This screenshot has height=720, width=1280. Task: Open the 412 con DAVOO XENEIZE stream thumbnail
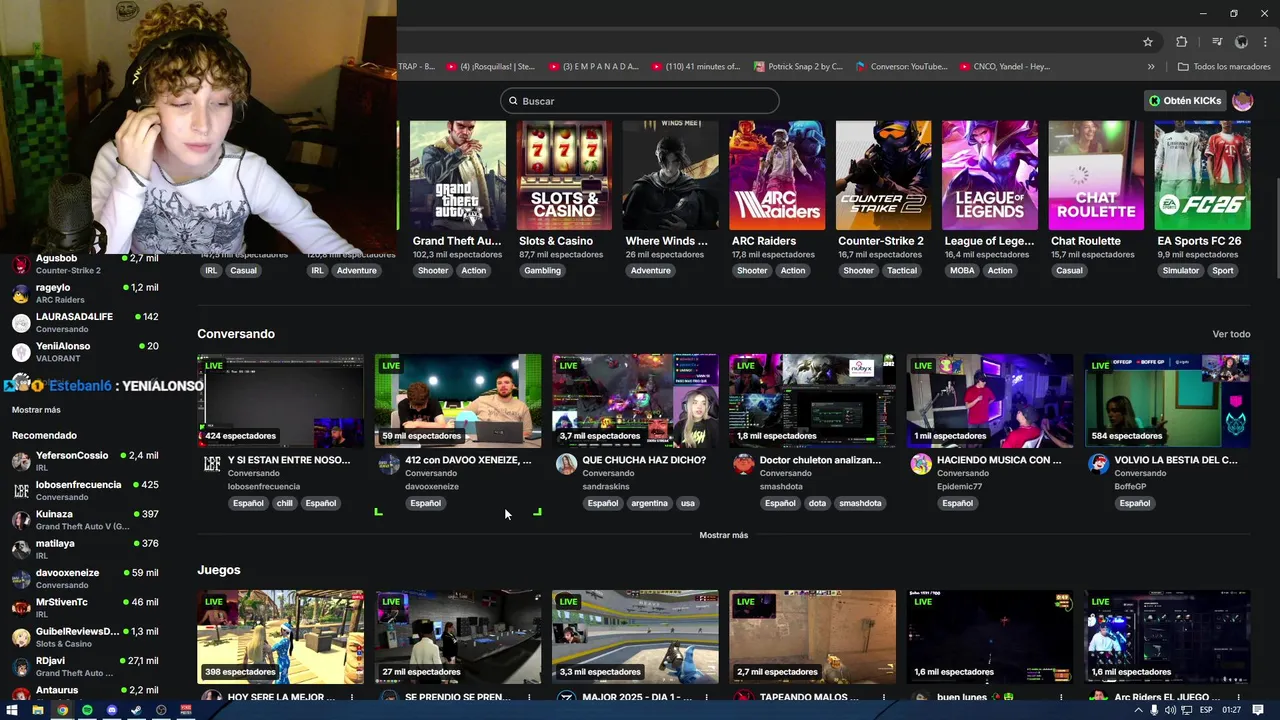458,401
